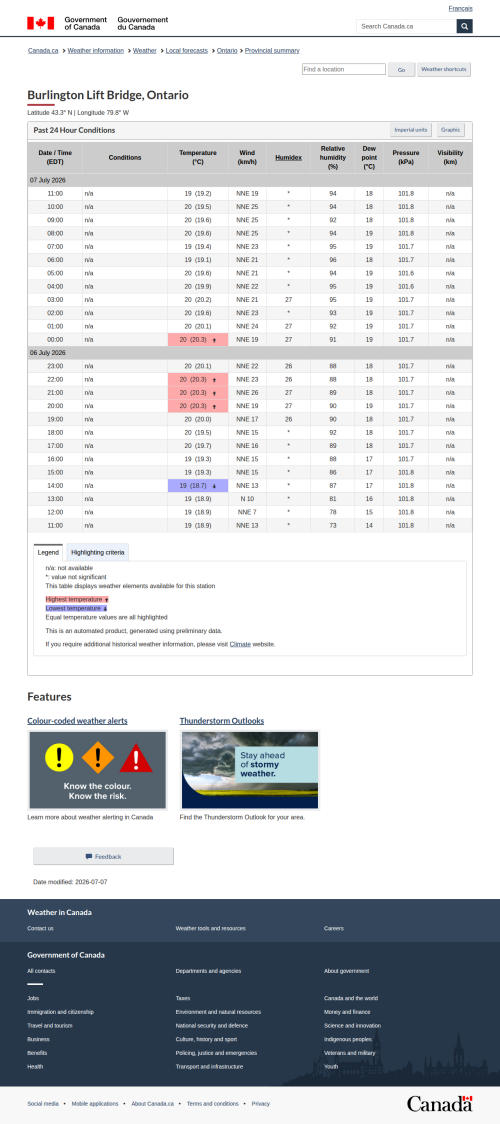Focus the Find a location field
The width and height of the screenshot is (500, 1124).
click(343, 70)
